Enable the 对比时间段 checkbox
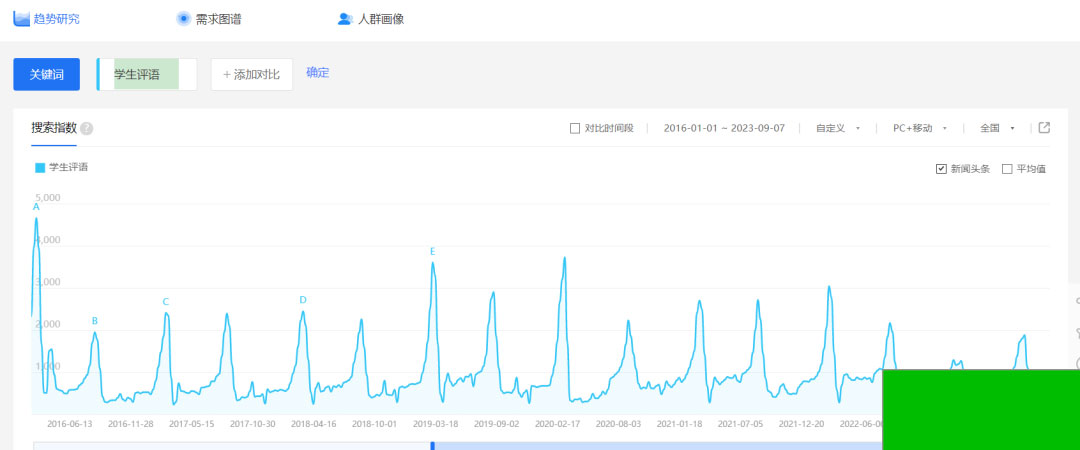 tap(574, 128)
